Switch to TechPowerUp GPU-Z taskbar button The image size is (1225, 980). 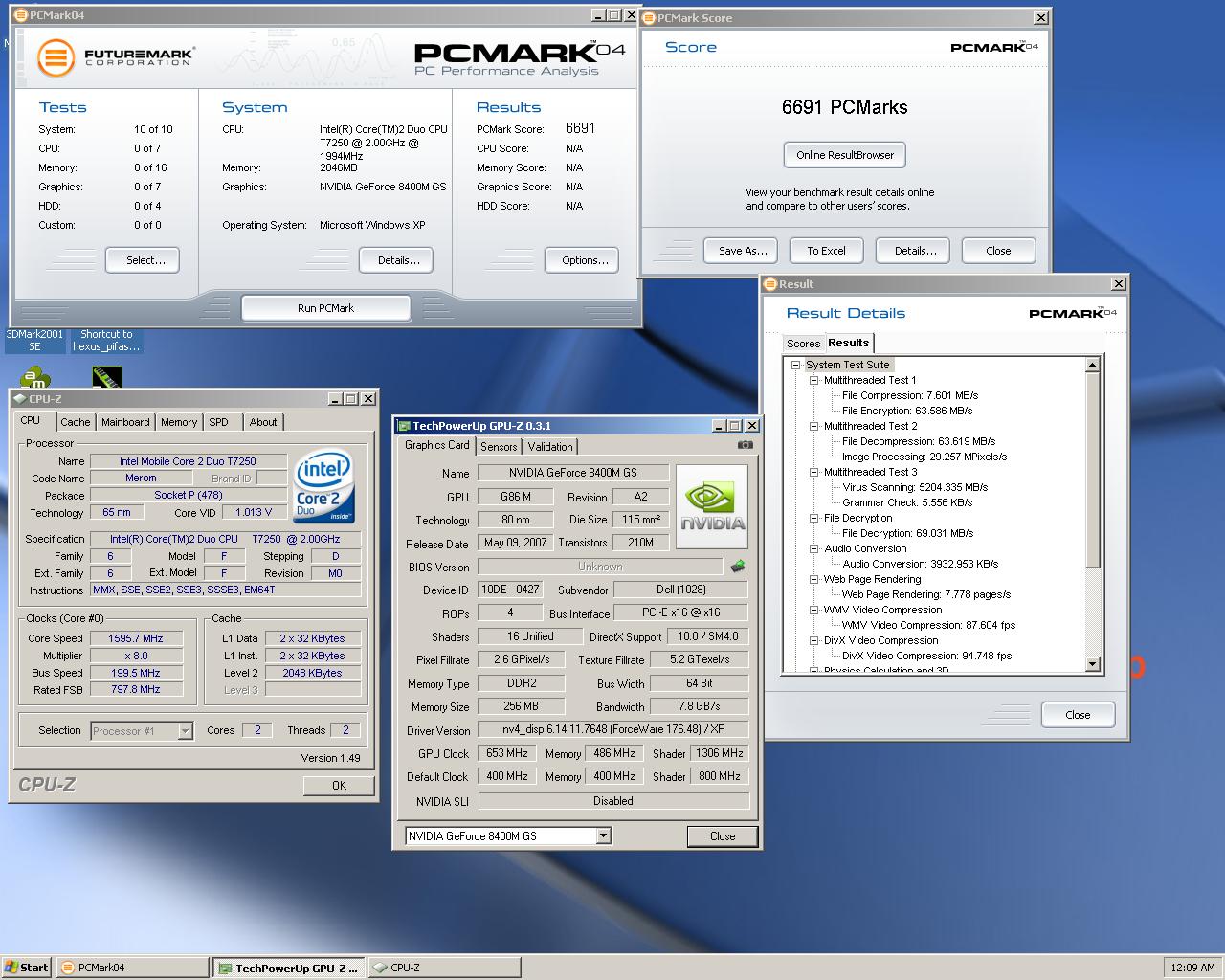[288, 968]
